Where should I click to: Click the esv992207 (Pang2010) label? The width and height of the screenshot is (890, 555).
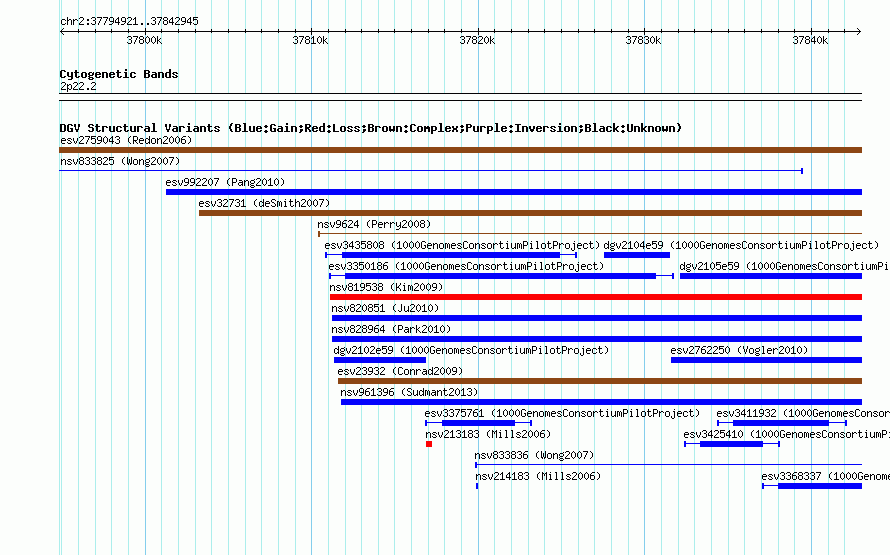(225, 182)
